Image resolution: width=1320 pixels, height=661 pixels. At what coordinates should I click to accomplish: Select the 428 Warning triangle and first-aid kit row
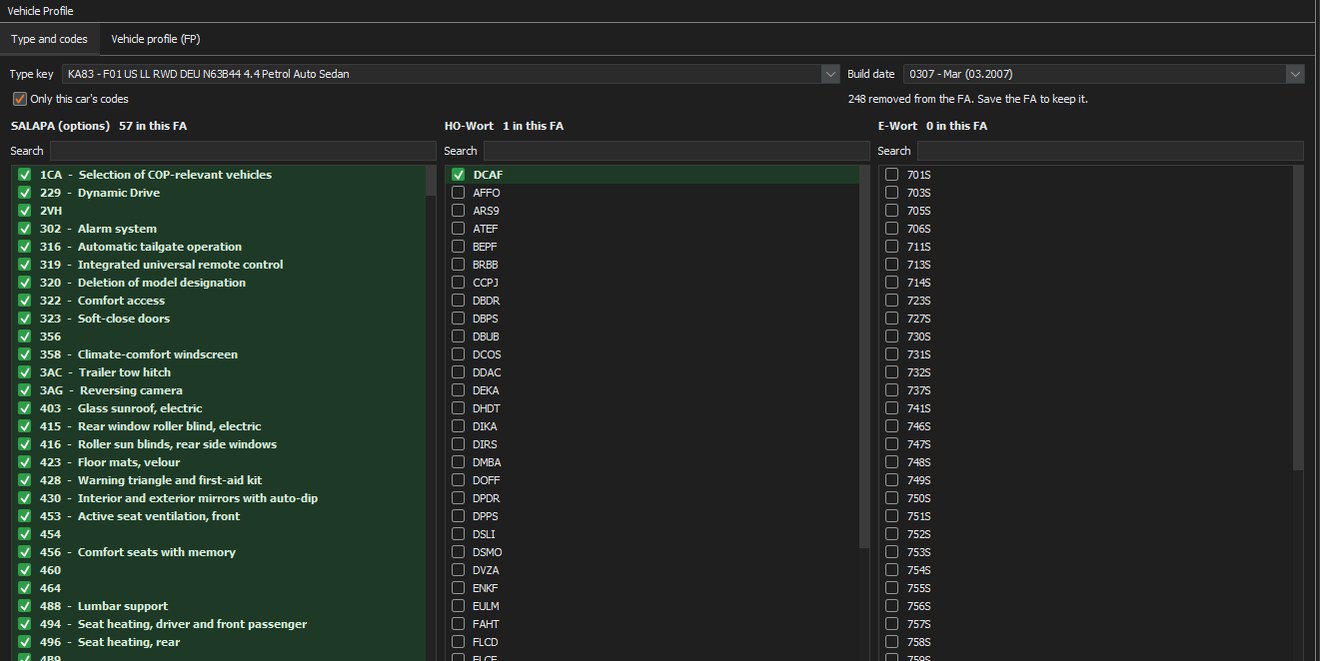tap(219, 481)
